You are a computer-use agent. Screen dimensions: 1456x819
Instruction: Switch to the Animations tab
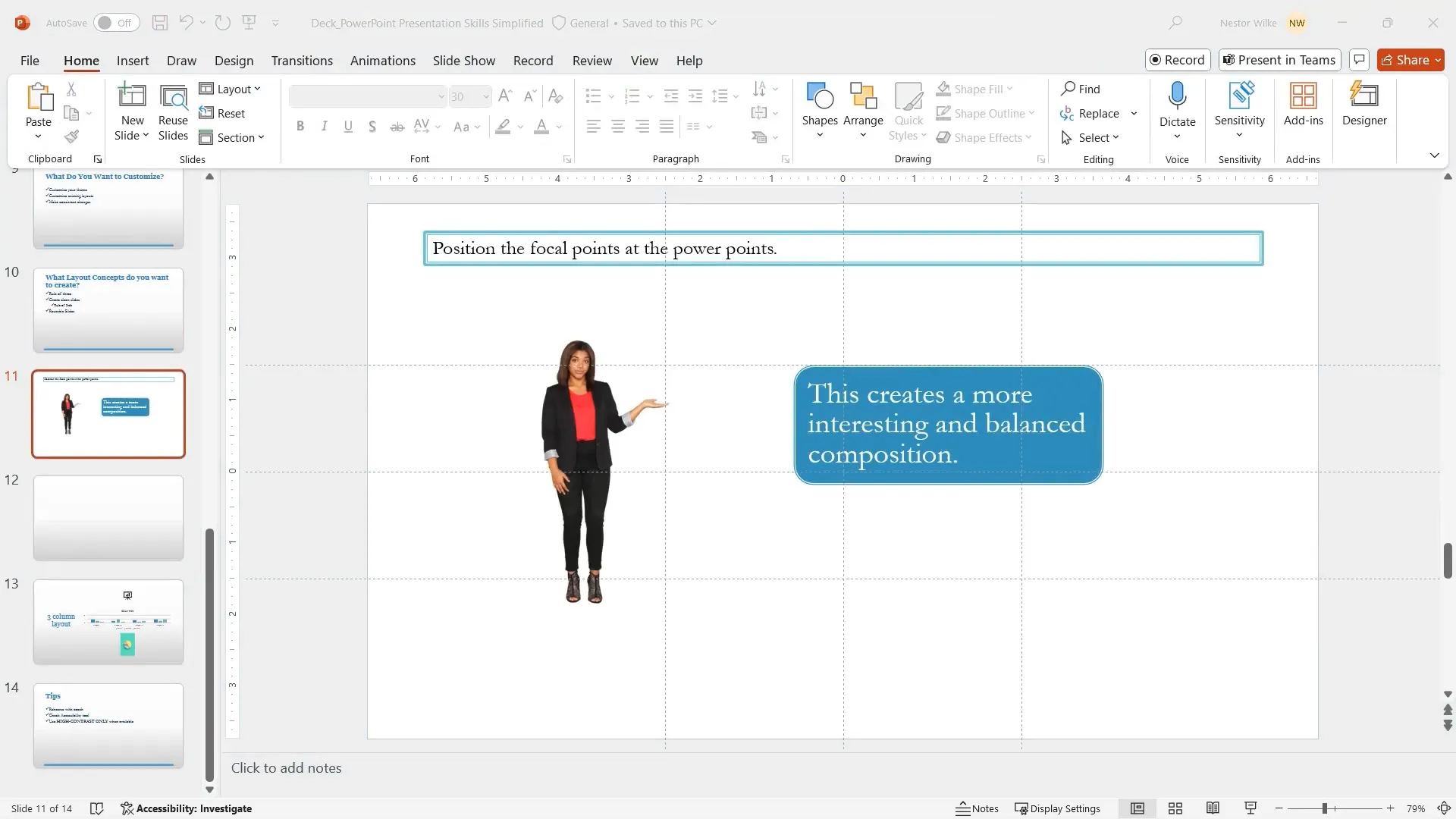(x=383, y=61)
